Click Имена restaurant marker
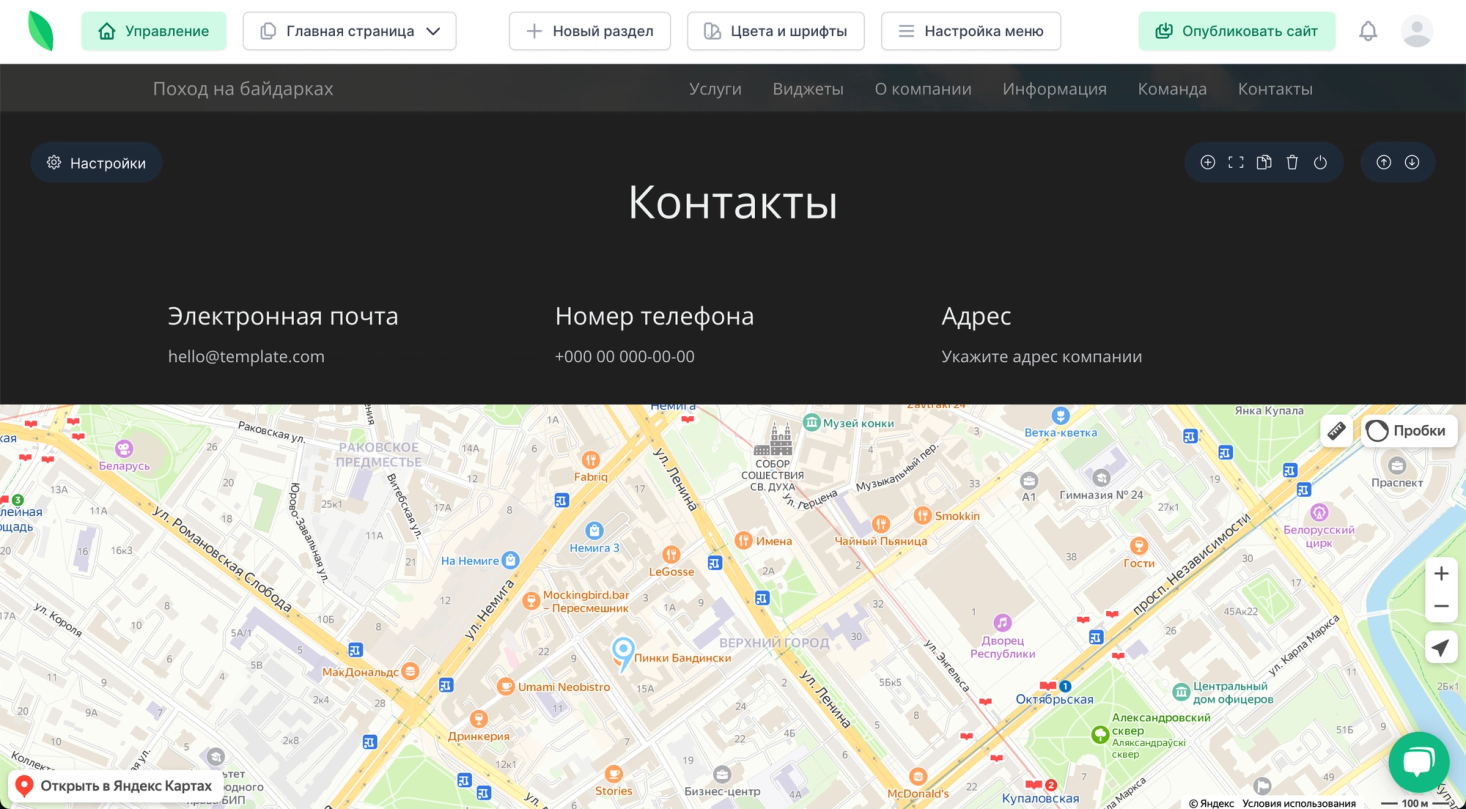 (743, 540)
